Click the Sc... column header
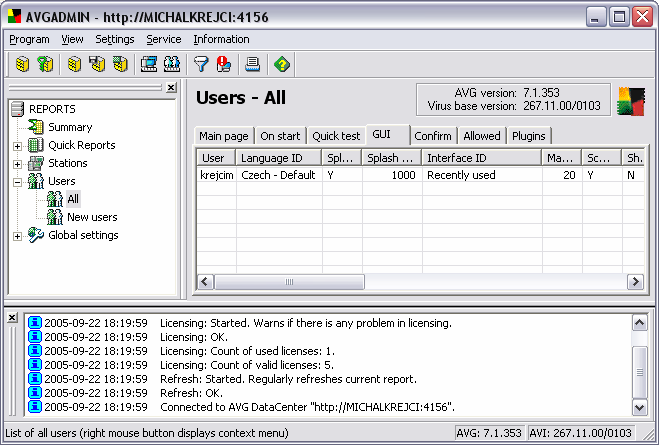Image resolution: width=659 pixels, height=445 pixels. (x=601, y=158)
